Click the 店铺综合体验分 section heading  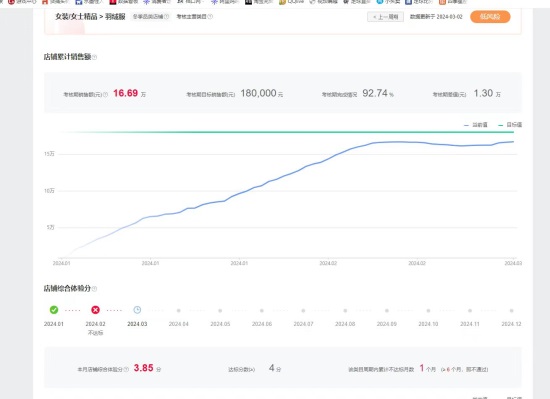[x=67, y=289]
